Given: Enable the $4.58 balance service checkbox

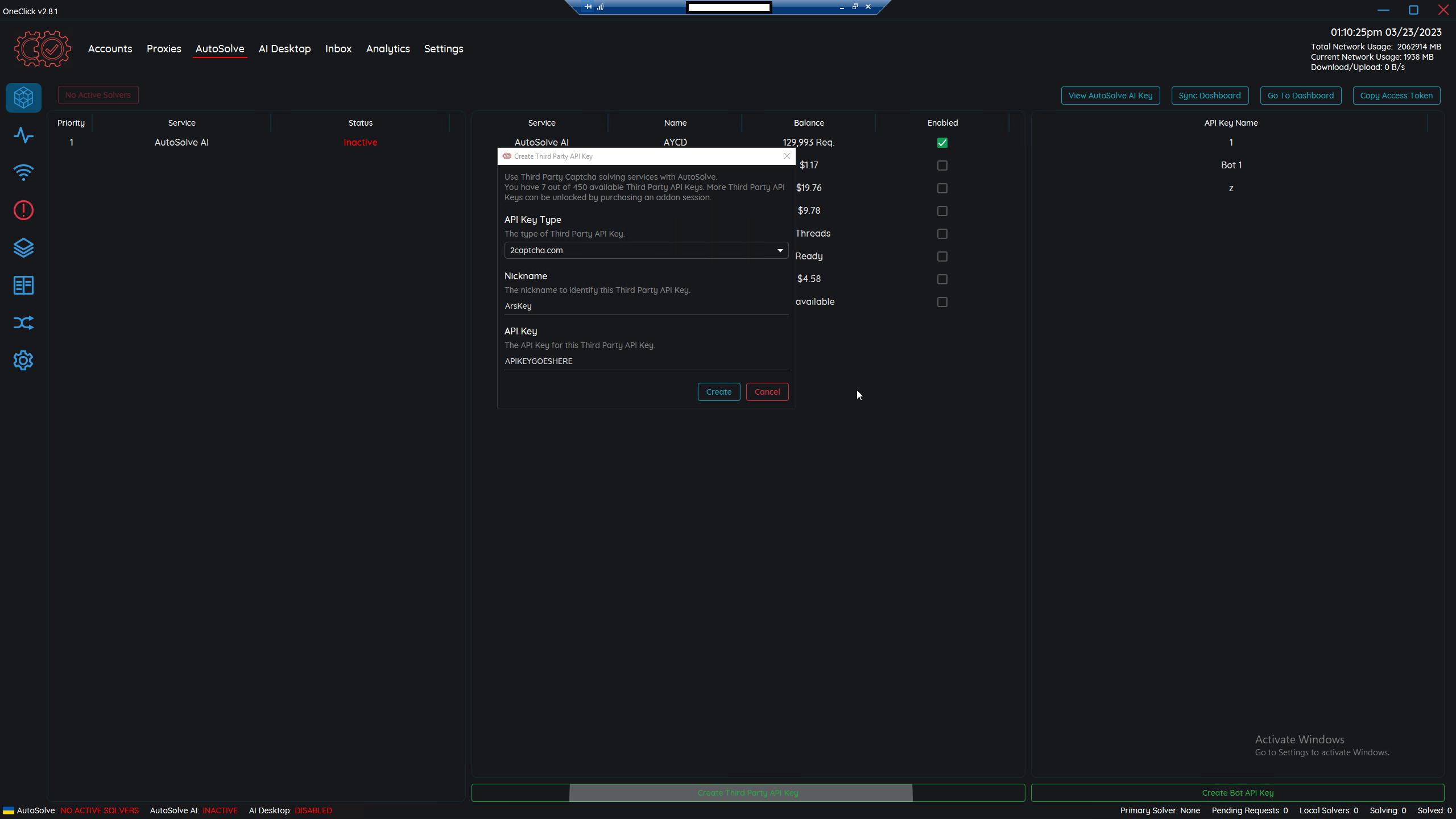Looking at the screenshot, I should pyautogui.click(x=942, y=279).
